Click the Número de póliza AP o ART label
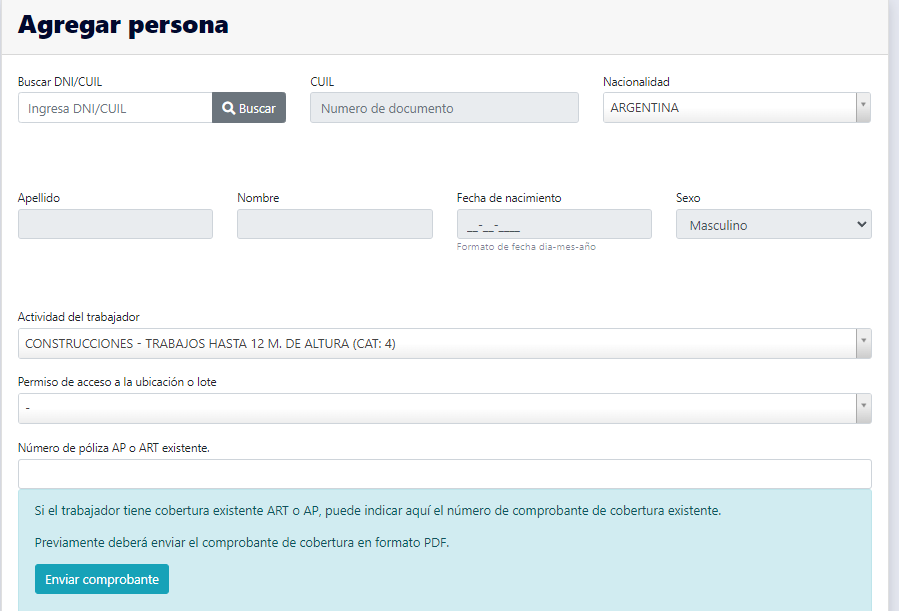899x611 pixels. [113, 448]
